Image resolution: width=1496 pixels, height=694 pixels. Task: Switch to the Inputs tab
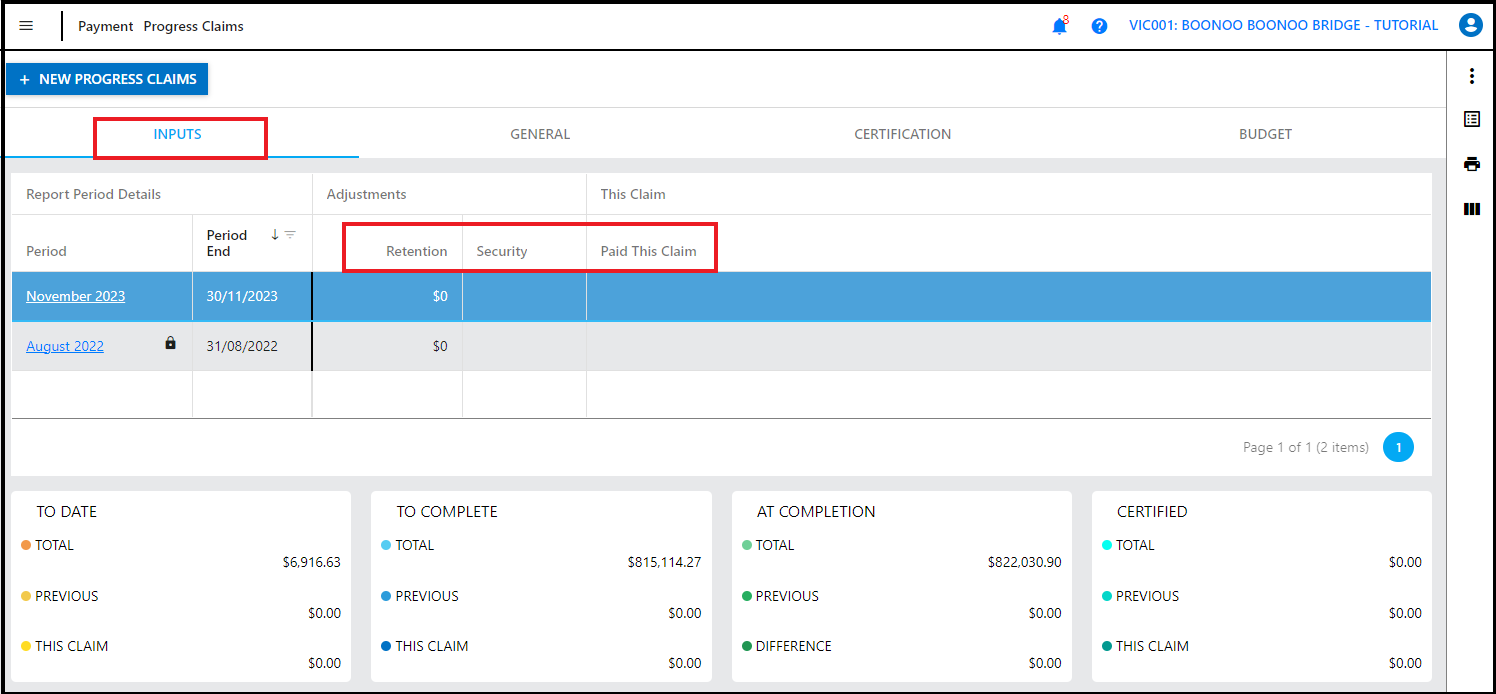point(178,134)
